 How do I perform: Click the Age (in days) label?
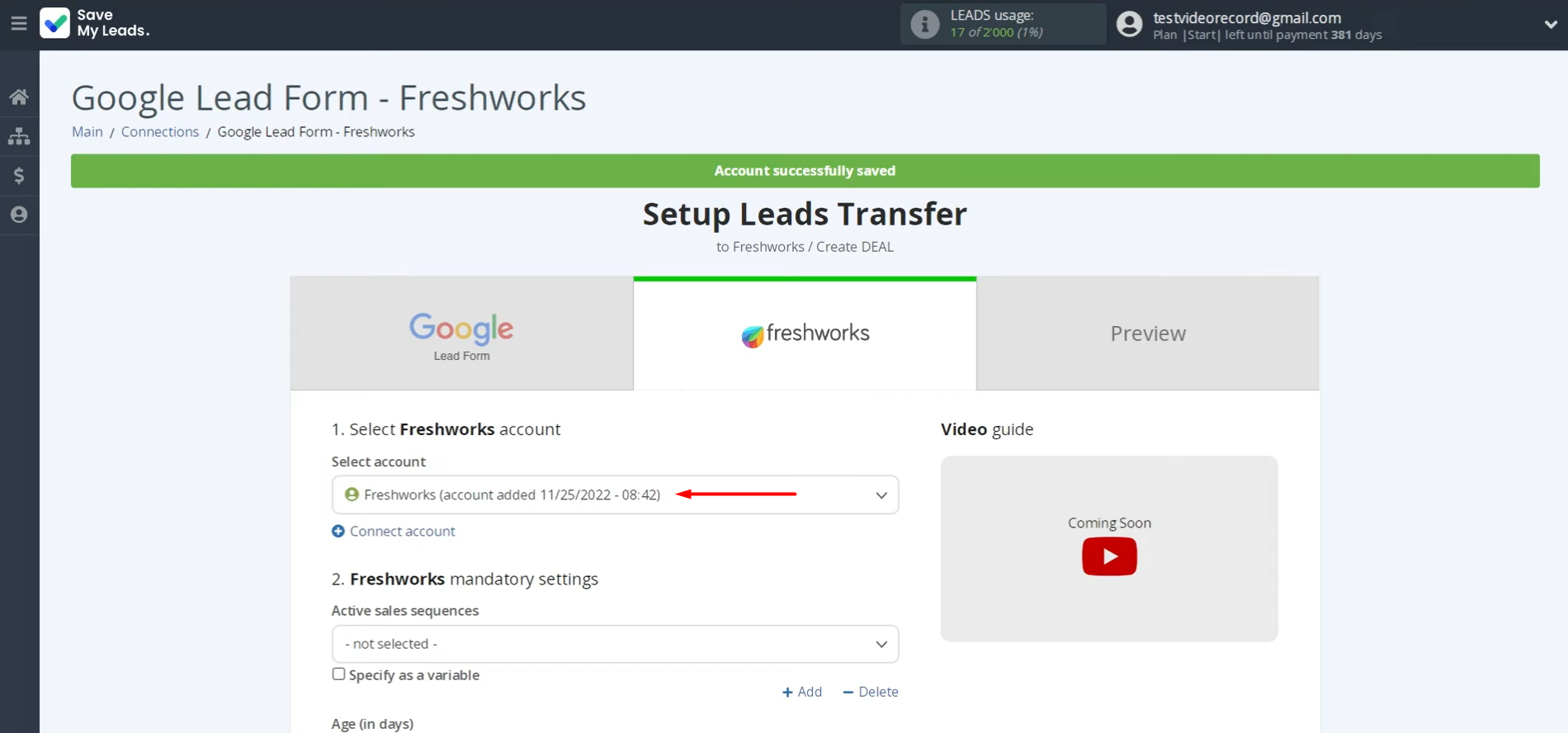[x=372, y=724]
